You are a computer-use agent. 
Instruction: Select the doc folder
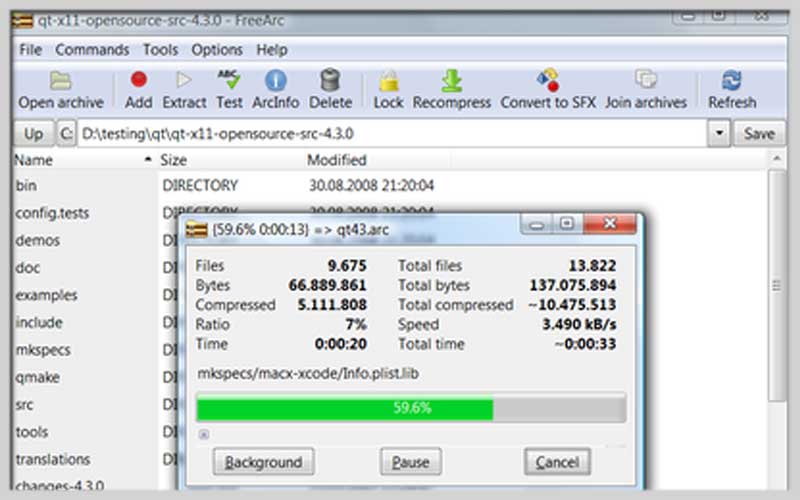click(28, 267)
